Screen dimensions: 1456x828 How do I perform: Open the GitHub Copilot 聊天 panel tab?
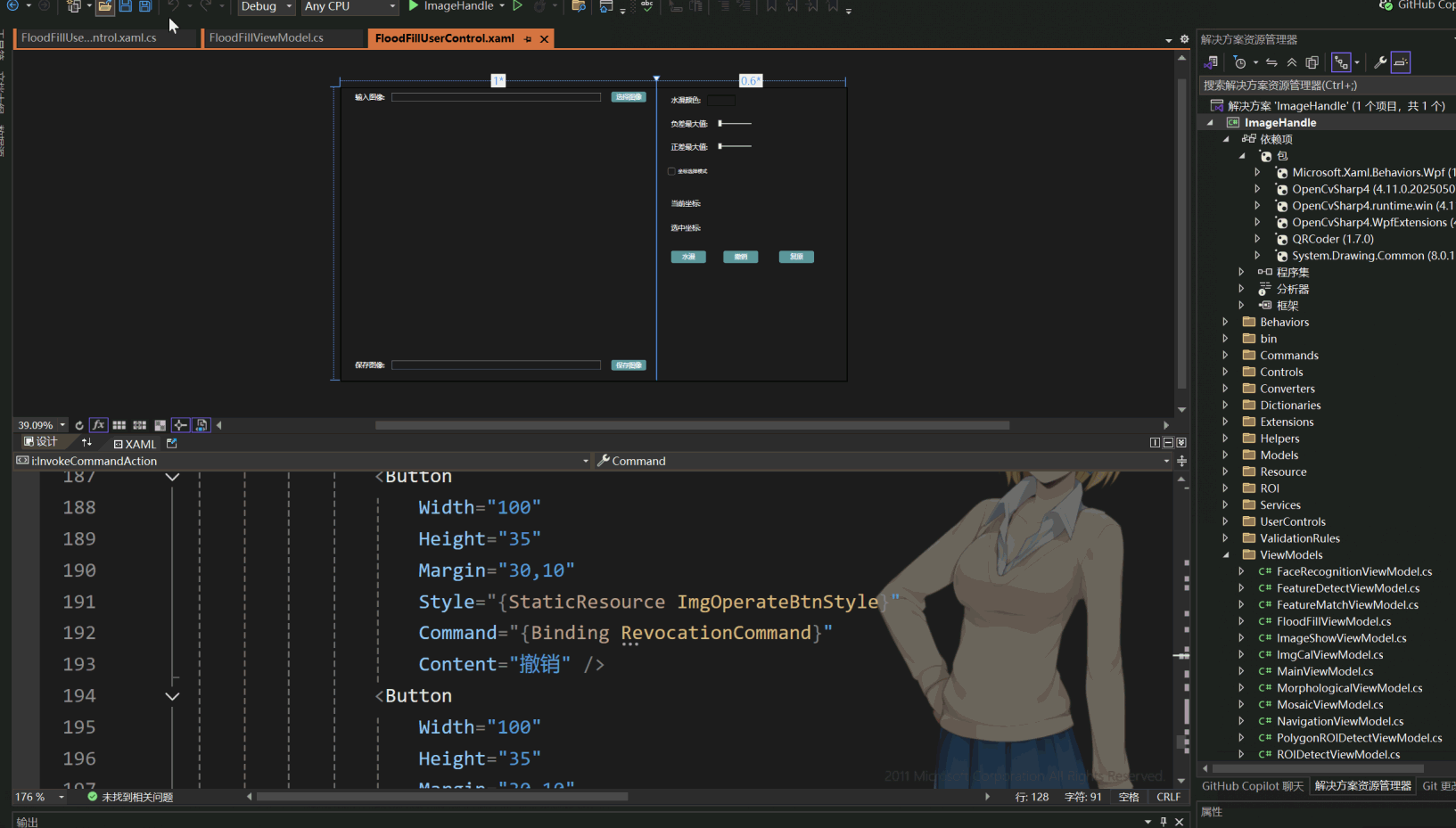(x=1252, y=786)
